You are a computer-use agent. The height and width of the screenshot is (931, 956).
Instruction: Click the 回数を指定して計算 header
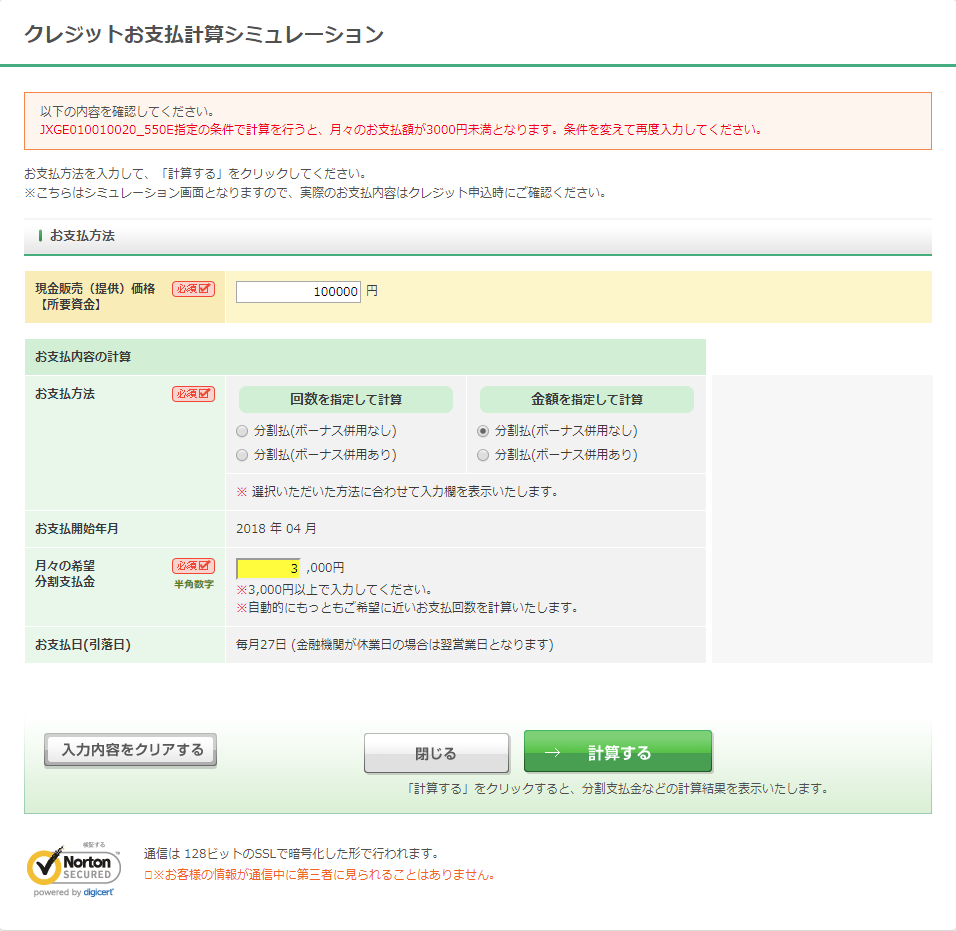346,399
